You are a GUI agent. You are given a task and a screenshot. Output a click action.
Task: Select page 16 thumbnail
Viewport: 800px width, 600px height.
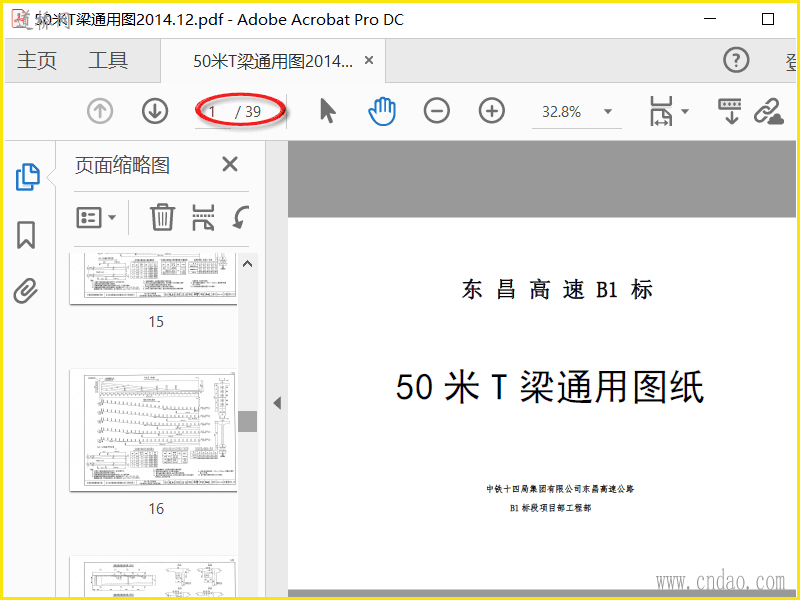153,430
